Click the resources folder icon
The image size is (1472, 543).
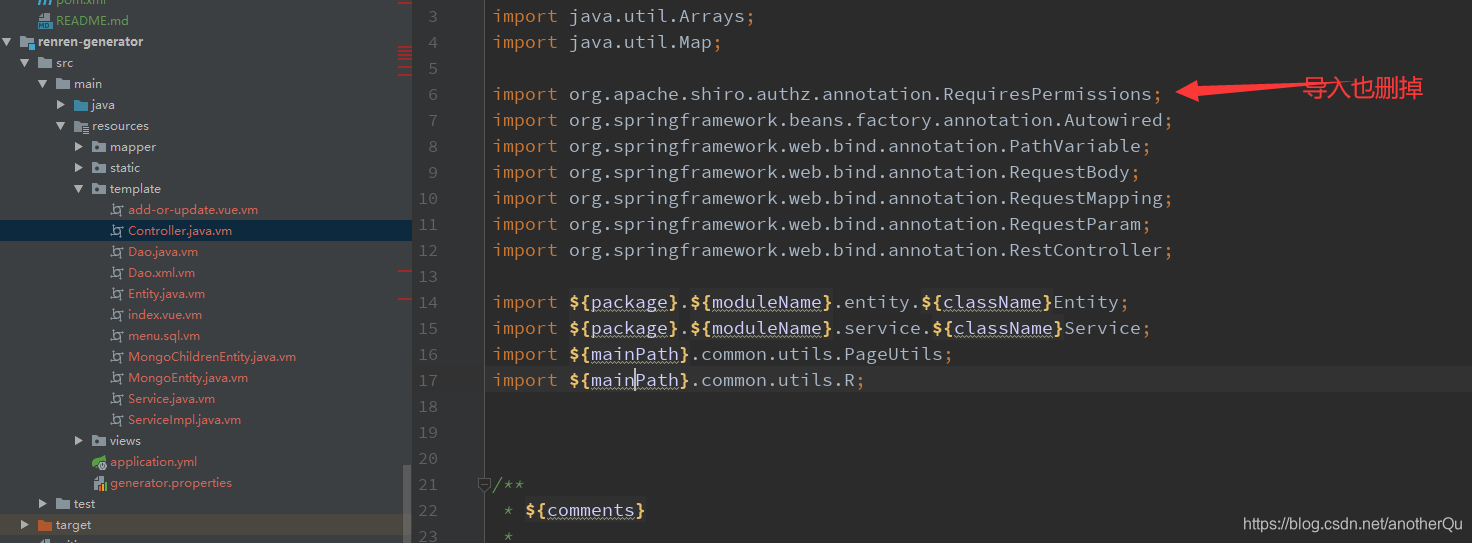[x=81, y=126]
